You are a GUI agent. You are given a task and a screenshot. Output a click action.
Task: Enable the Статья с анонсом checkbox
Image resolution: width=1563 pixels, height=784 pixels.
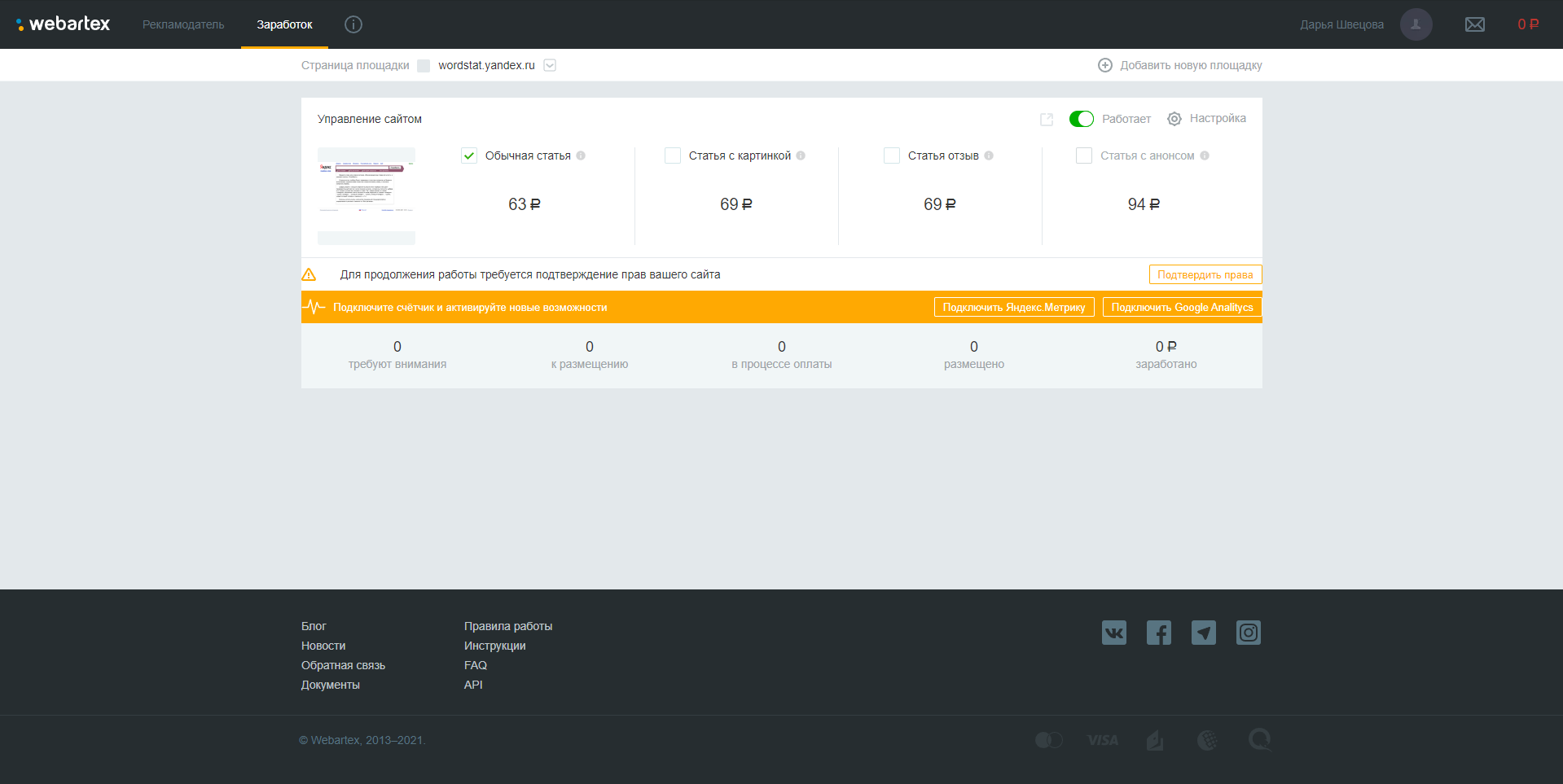(x=1084, y=155)
